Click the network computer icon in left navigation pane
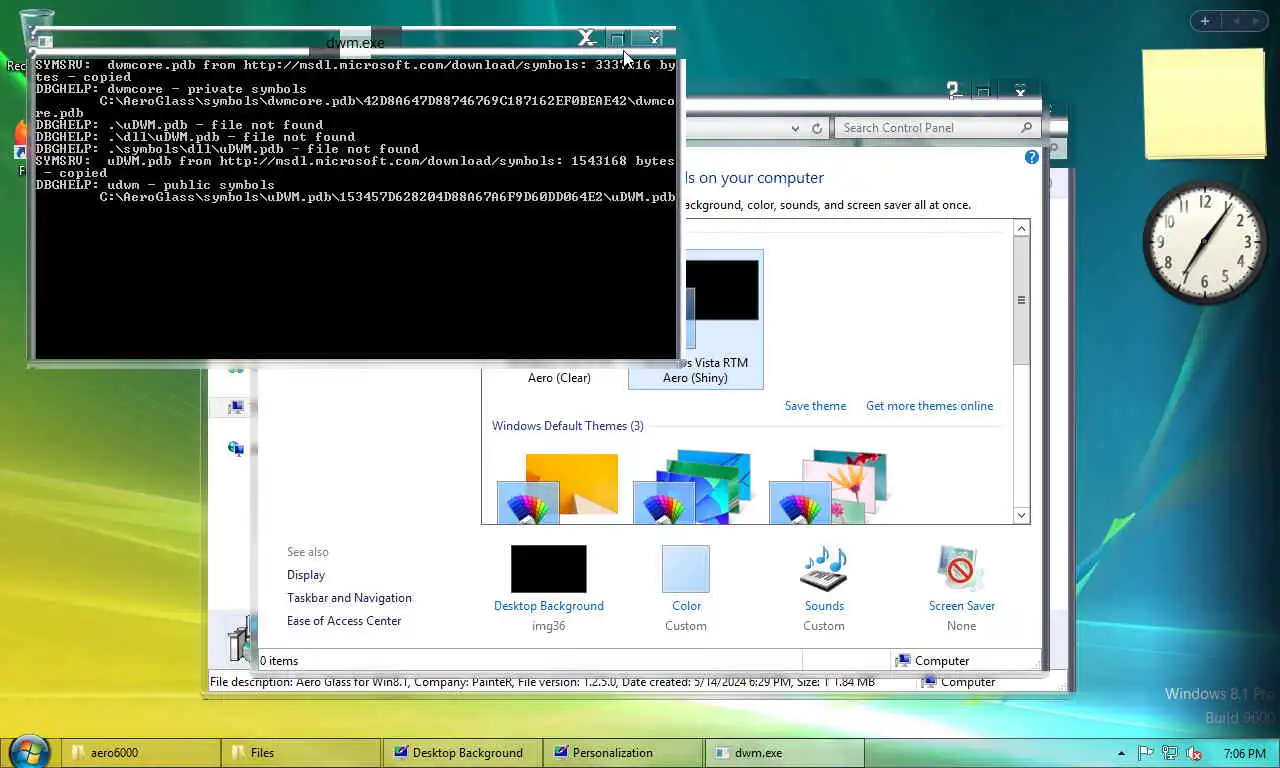 [236, 407]
